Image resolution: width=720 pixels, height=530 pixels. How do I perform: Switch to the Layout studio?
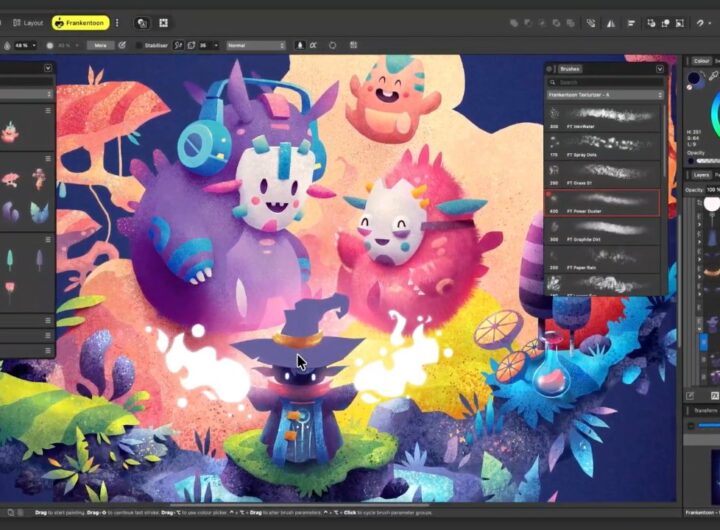coord(28,23)
